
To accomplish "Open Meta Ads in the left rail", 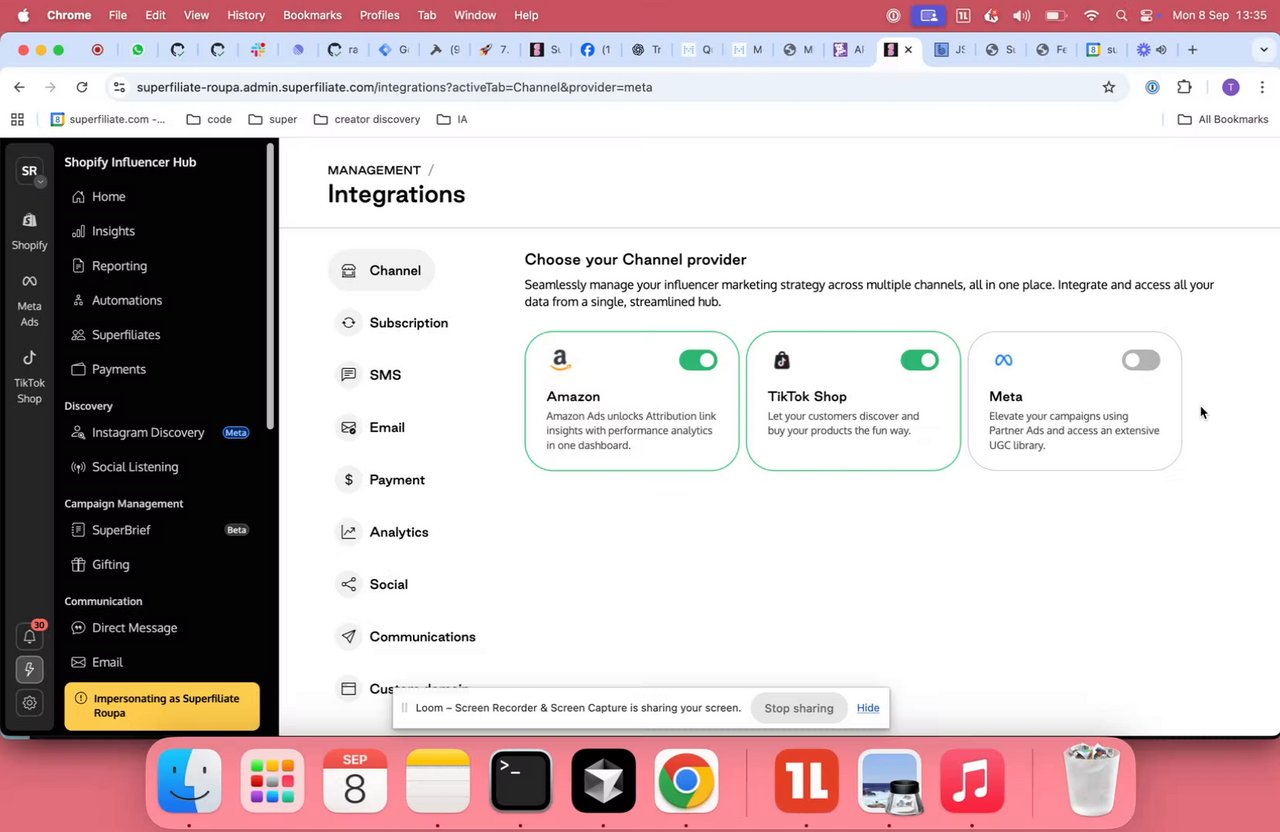I will tap(29, 300).
